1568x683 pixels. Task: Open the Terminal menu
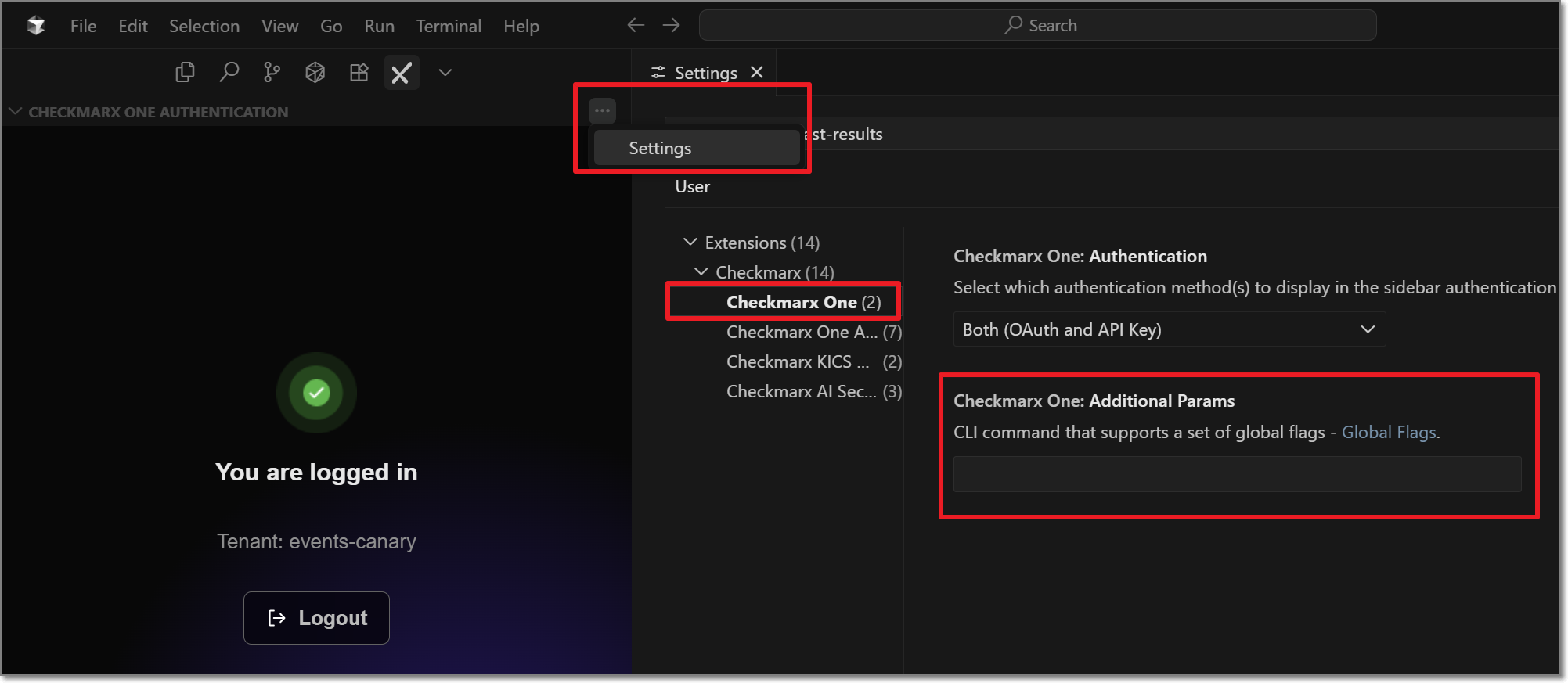pyautogui.click(x=449, y=26)
